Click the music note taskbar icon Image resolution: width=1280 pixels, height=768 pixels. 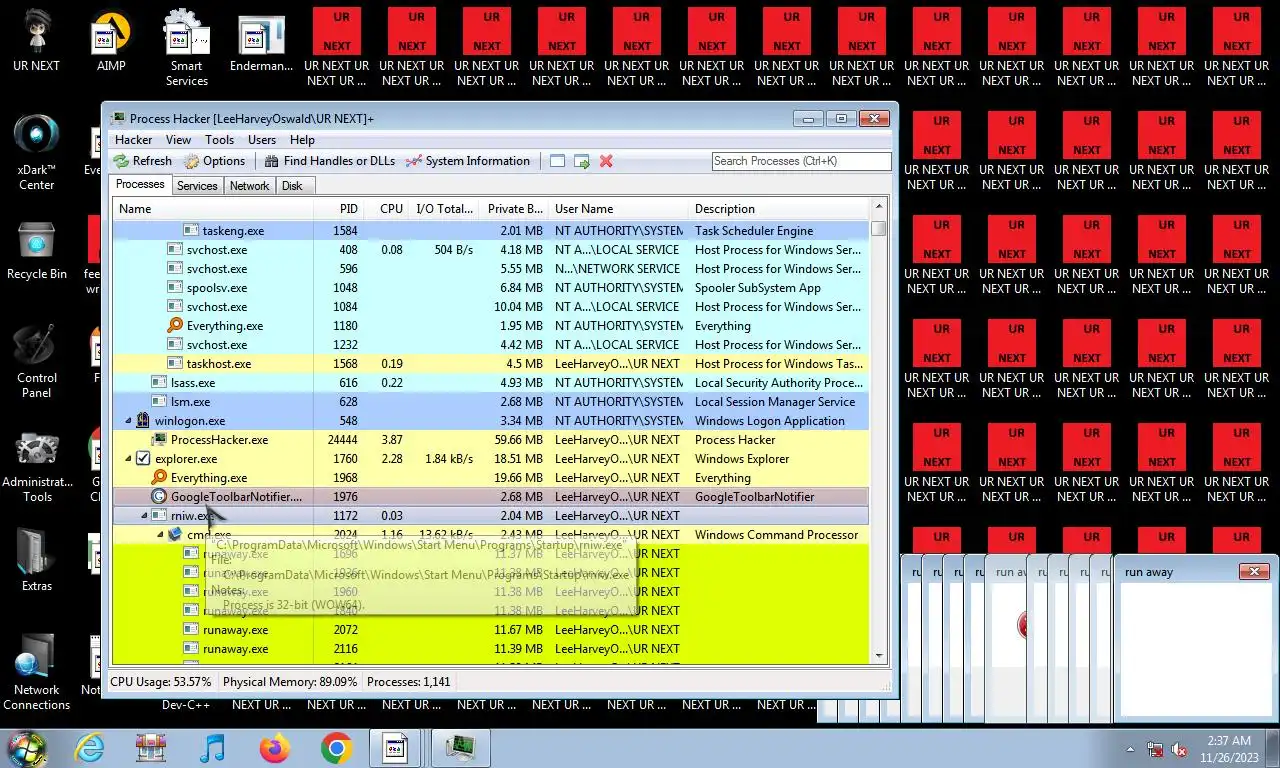click(212, 748)
